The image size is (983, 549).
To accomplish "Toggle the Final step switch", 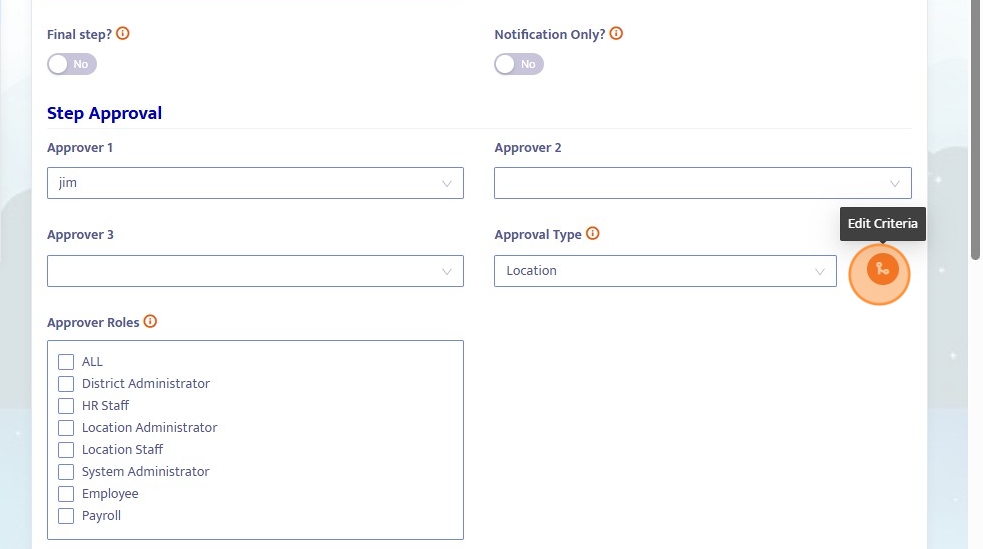I will pyautogui.click(x=72, y=64).
